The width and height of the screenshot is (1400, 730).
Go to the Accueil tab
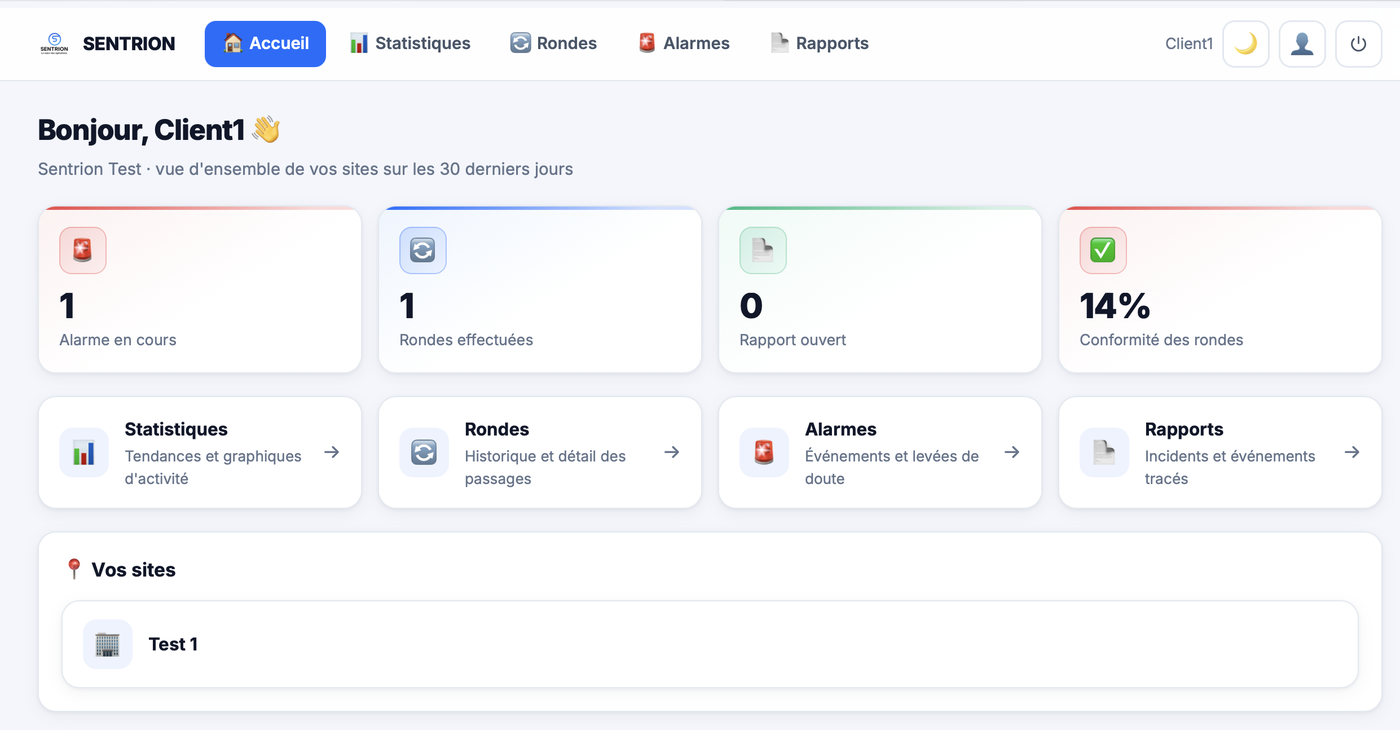tap(265, 44)
